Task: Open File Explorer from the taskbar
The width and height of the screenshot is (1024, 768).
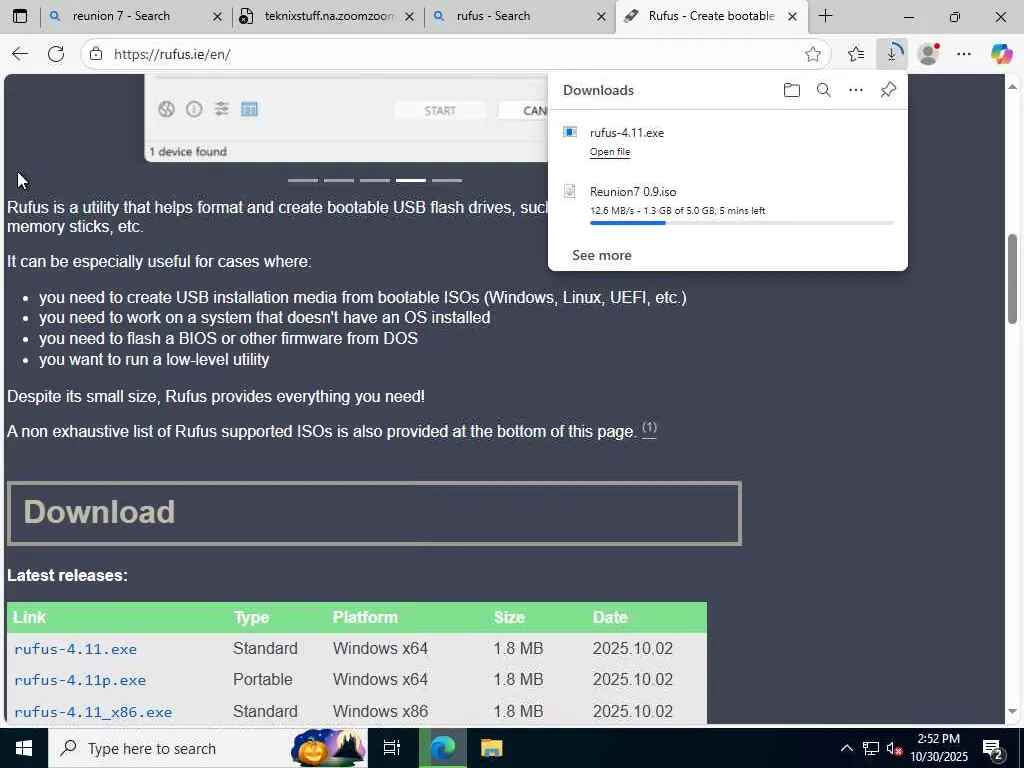Action: pos(492,748)
